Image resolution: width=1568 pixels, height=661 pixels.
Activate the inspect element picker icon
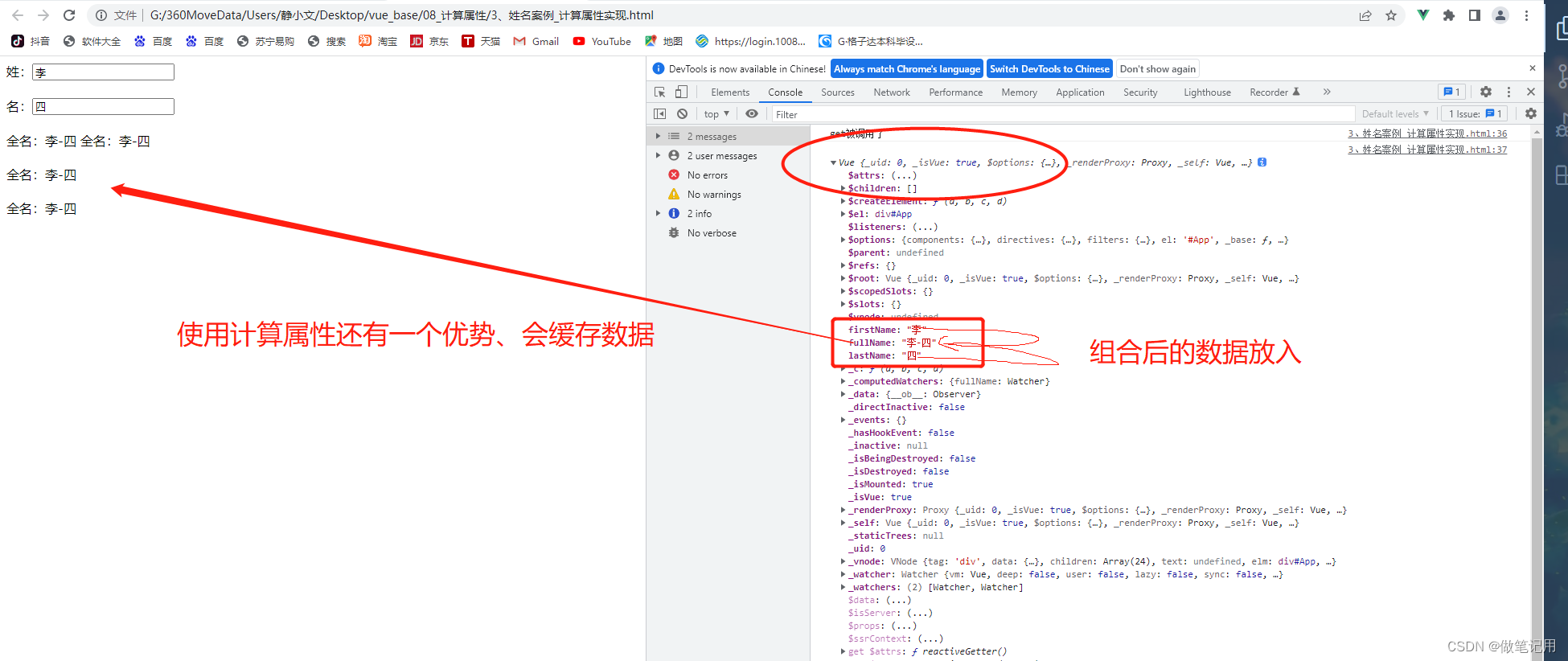659,92
